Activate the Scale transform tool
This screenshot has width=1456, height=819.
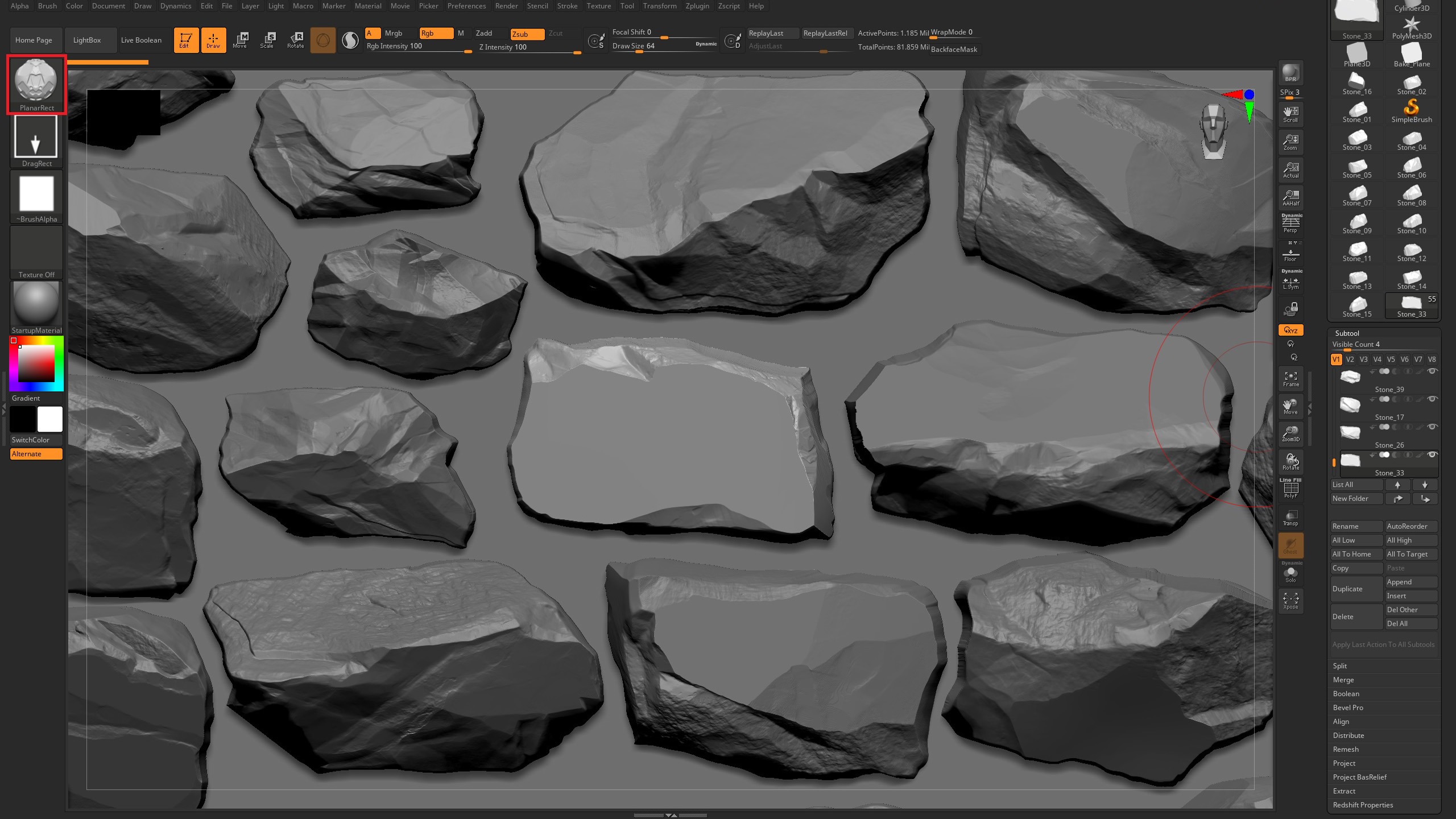tap(267, 40)
